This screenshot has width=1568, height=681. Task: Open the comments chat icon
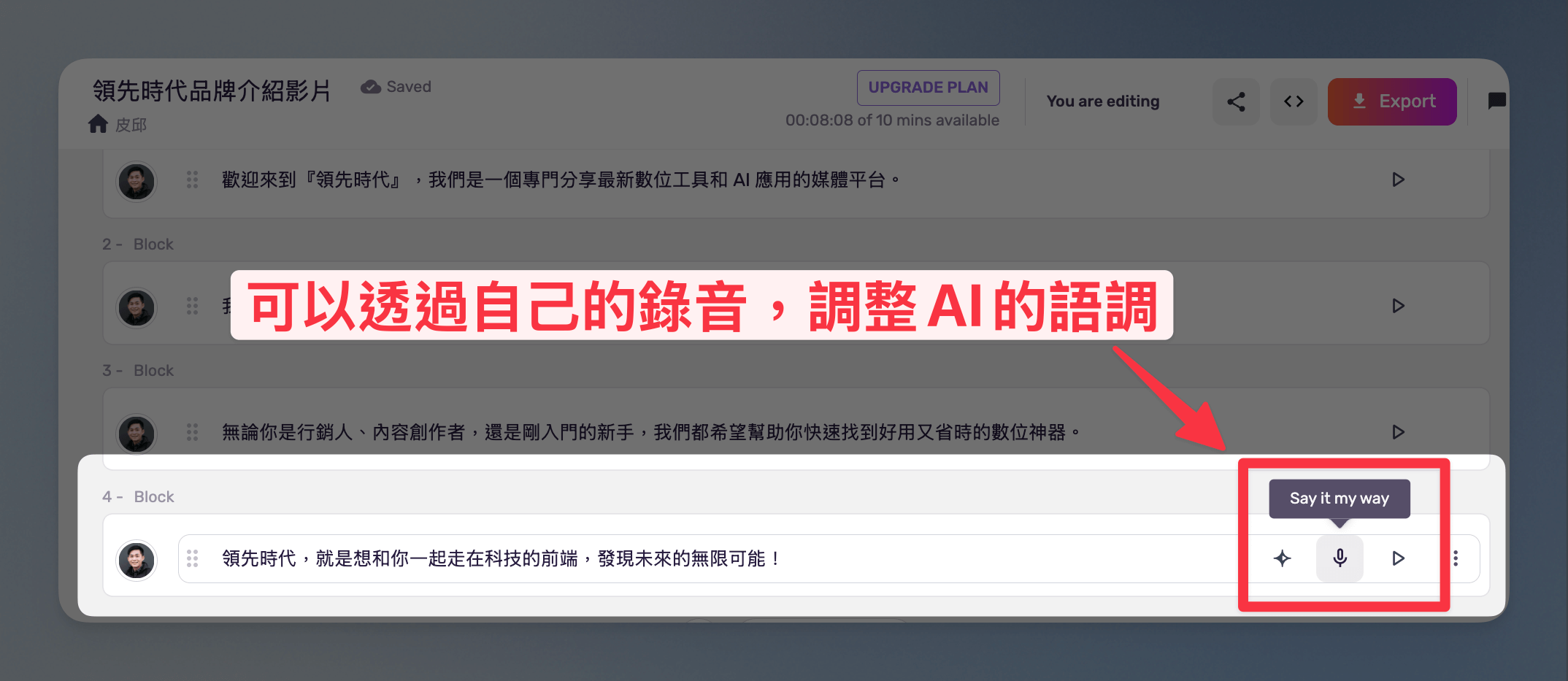pyautogui.click(x=1496, y=101)
